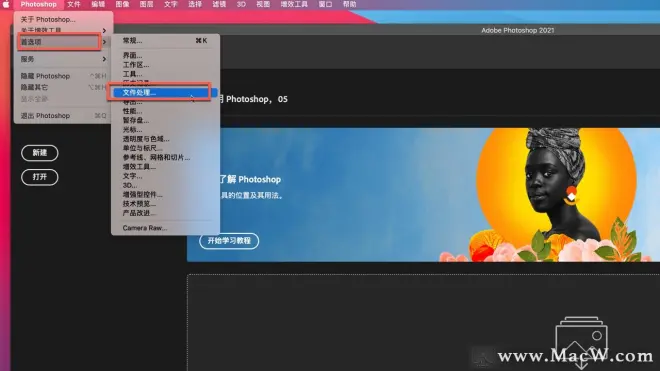Viewport: 660px width, 371px height.
Task: Select Camera Raw... in preferences submenu
Action: click(165, 228)
